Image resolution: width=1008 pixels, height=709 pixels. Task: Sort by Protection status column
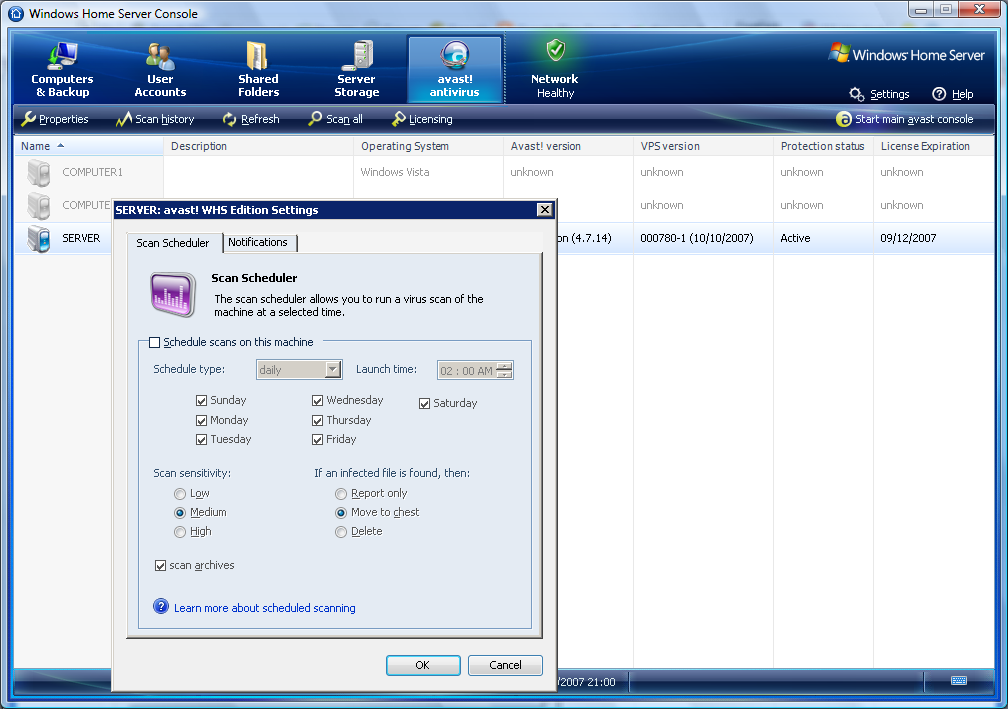pyautogui.click(x=824, y=146)
